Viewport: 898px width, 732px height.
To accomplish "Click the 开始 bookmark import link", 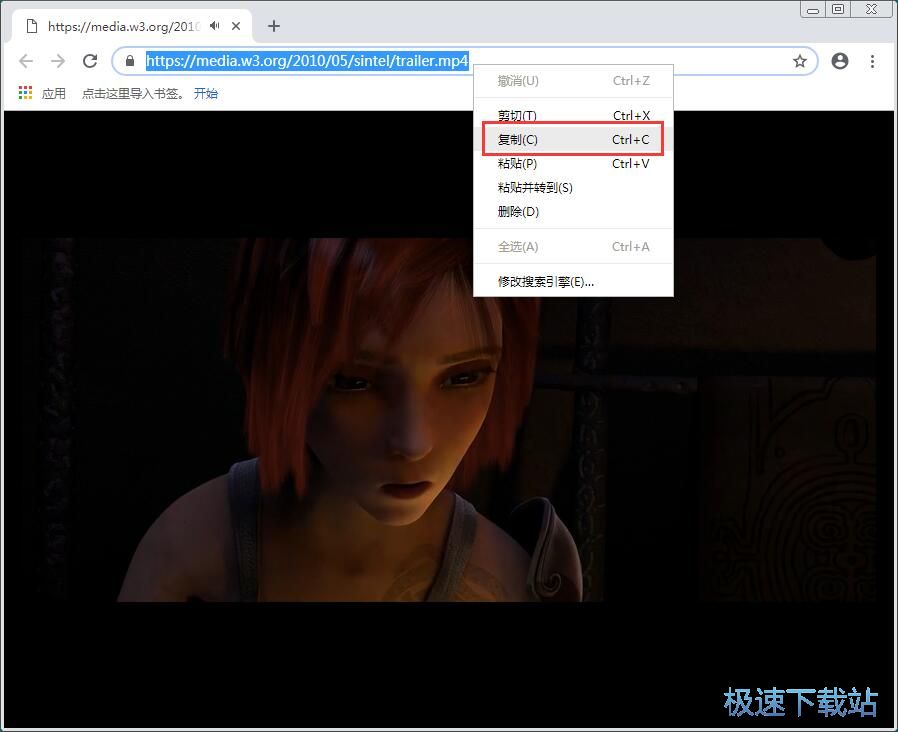I will (206, 93).
